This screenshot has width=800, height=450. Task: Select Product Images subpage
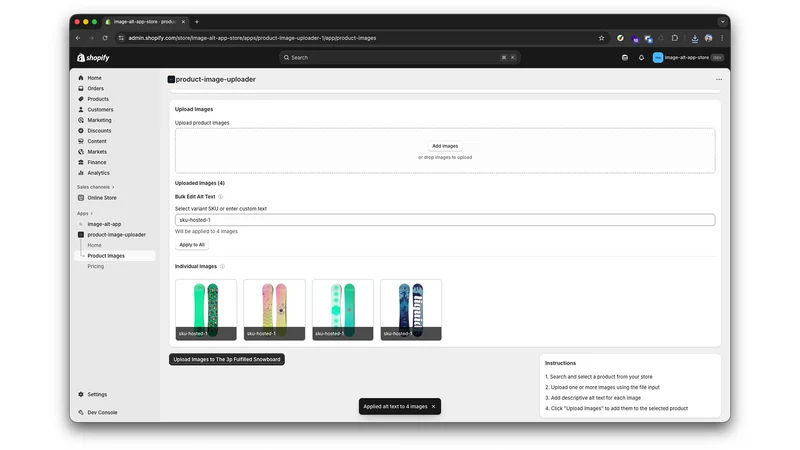coord(106,256)
